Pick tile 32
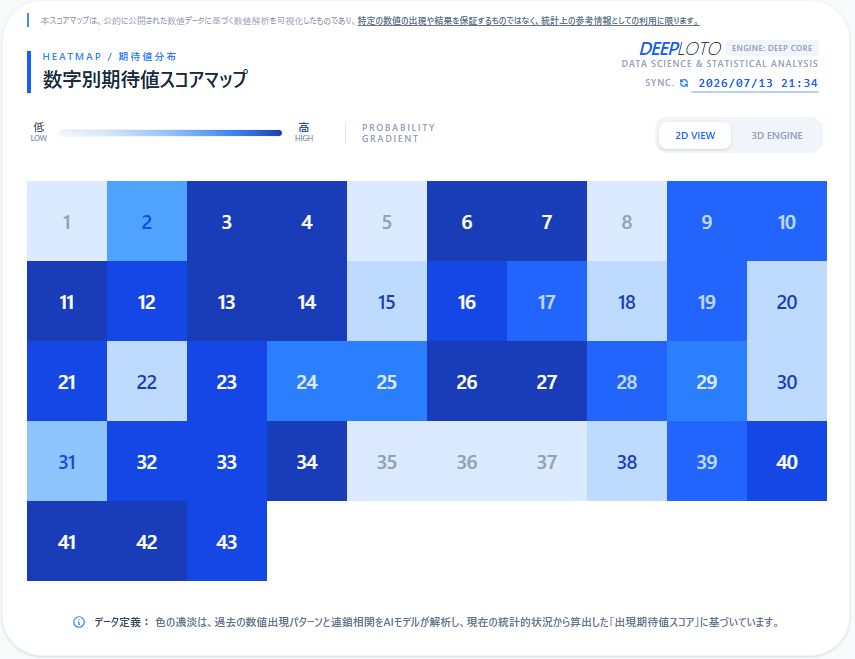 (147, 461)
